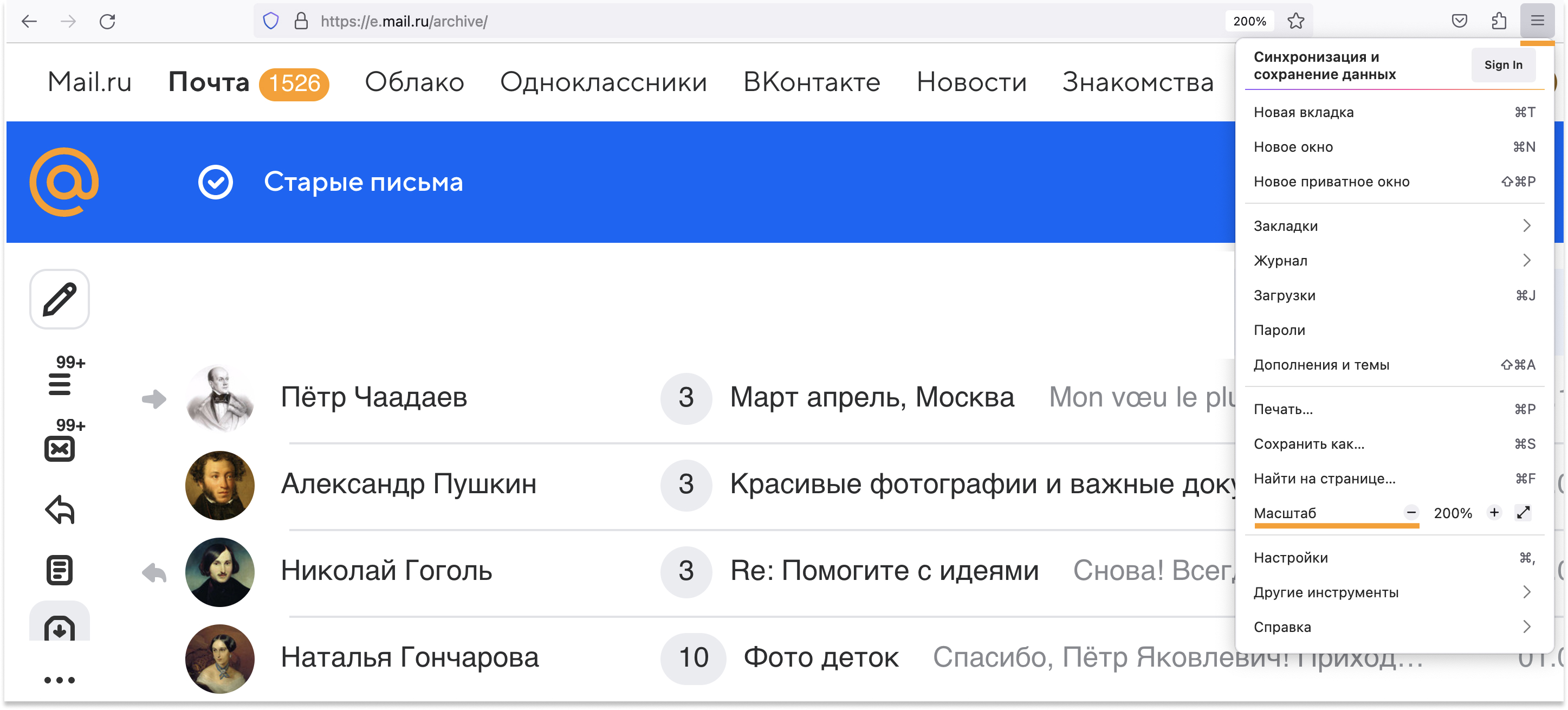
Task: Open the Mail.ru portal link
Action: pos(89,82)
